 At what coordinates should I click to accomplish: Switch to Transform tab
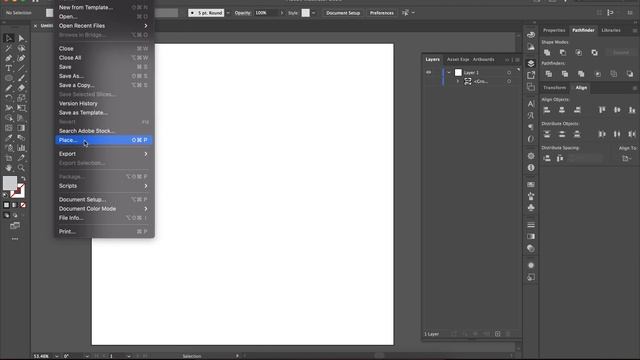click(x=555, y=88)
